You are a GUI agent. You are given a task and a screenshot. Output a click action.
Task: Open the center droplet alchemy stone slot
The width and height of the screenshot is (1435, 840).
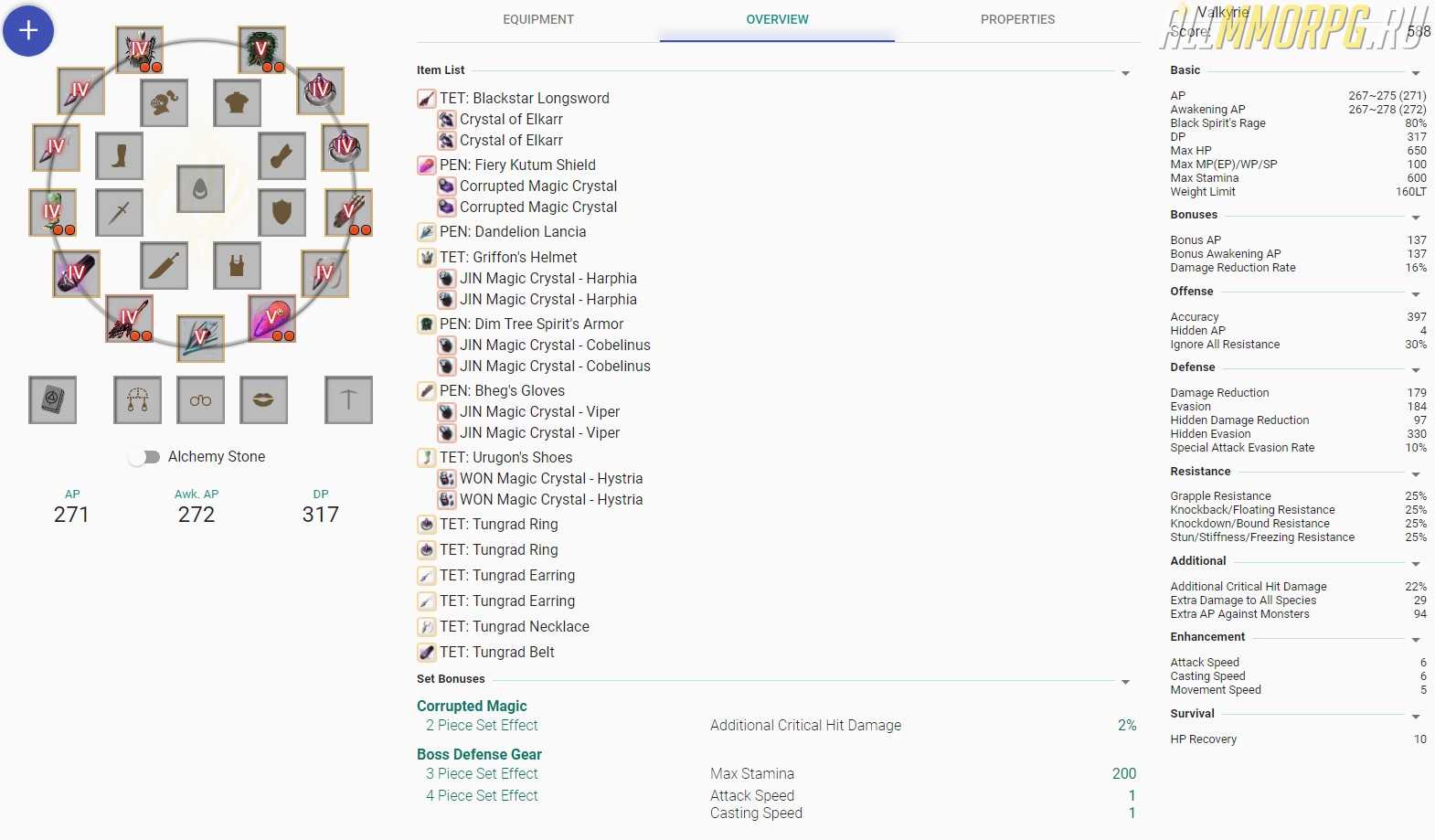tap(201, 189)
